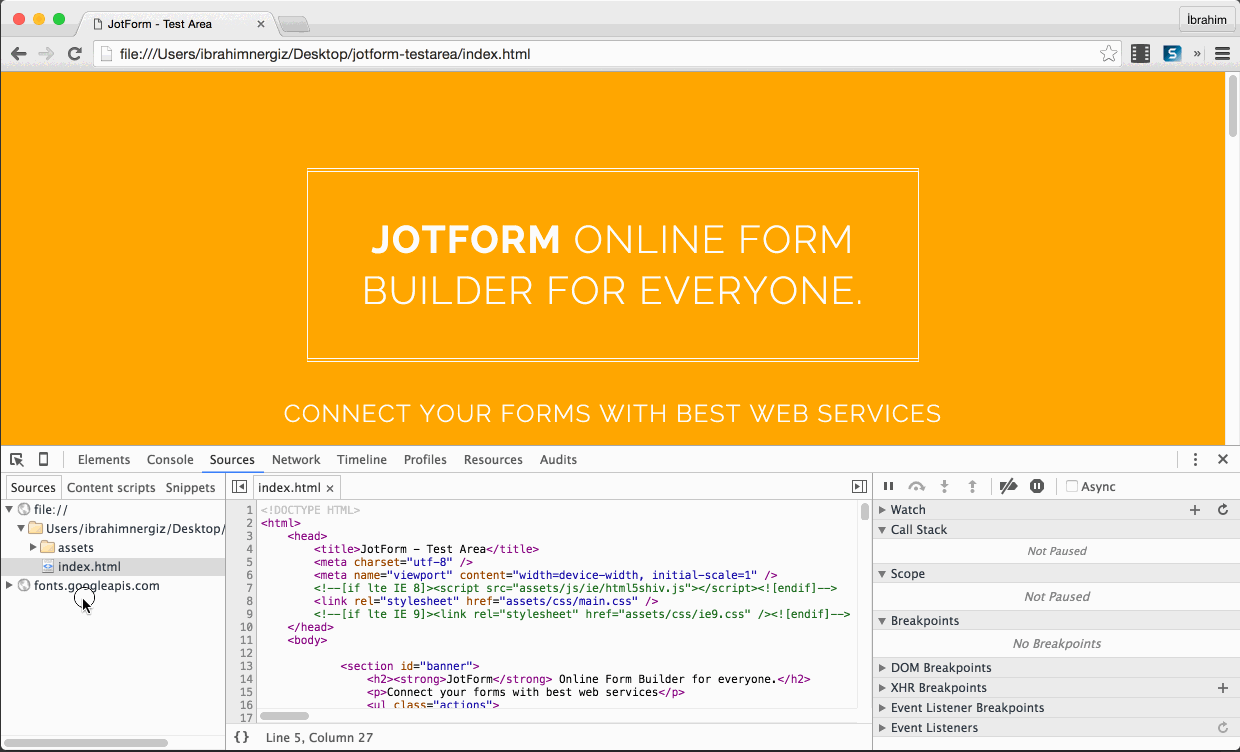Hide the navigator sidebar

pyautogui.click(x=239, y=487)
